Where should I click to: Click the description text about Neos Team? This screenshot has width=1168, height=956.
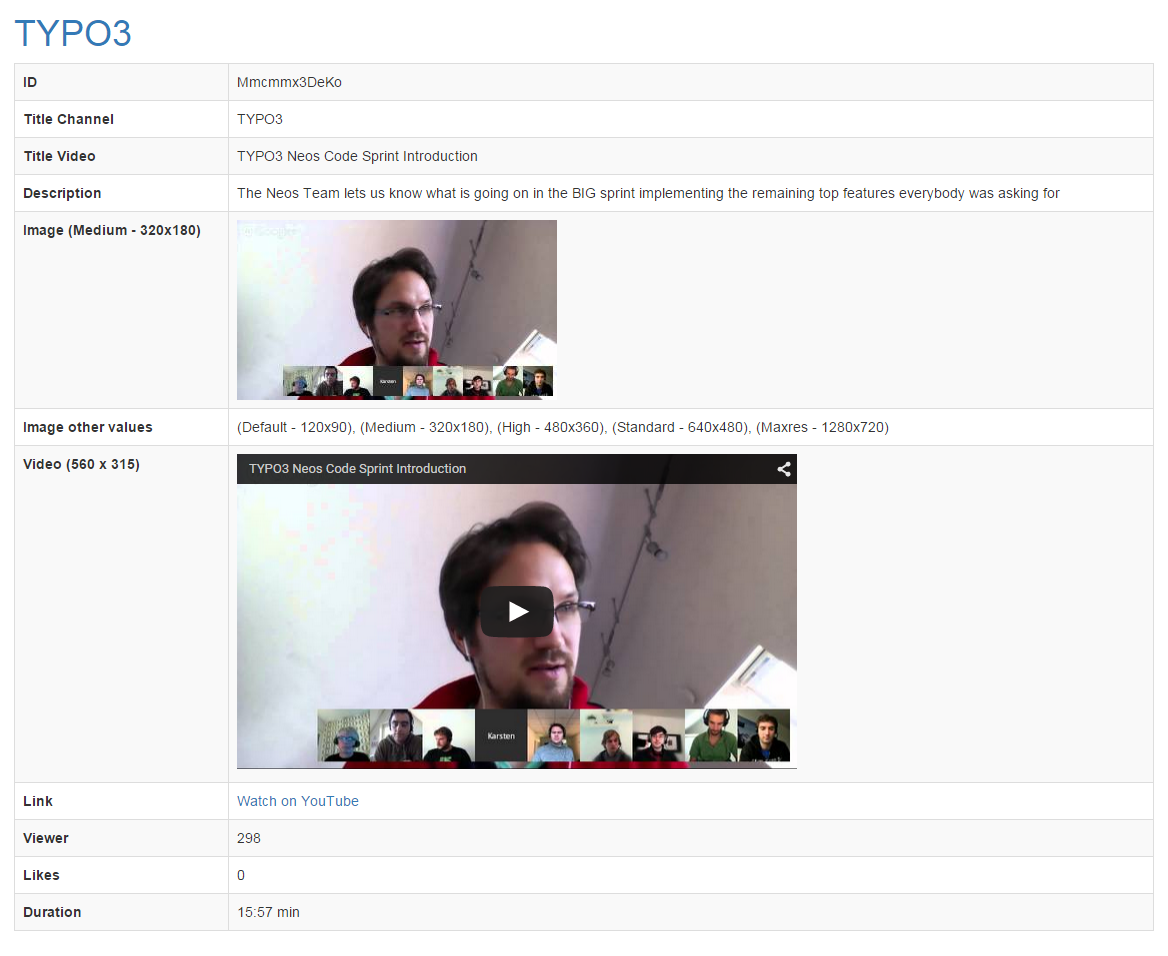648,193
